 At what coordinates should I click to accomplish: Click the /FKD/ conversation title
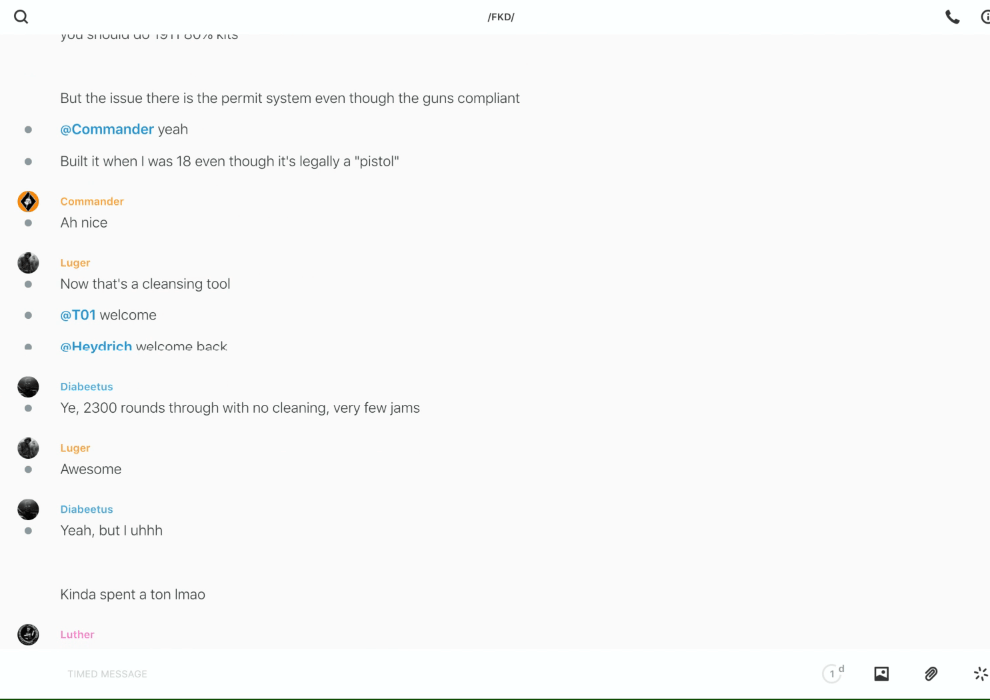click(501, 17)
